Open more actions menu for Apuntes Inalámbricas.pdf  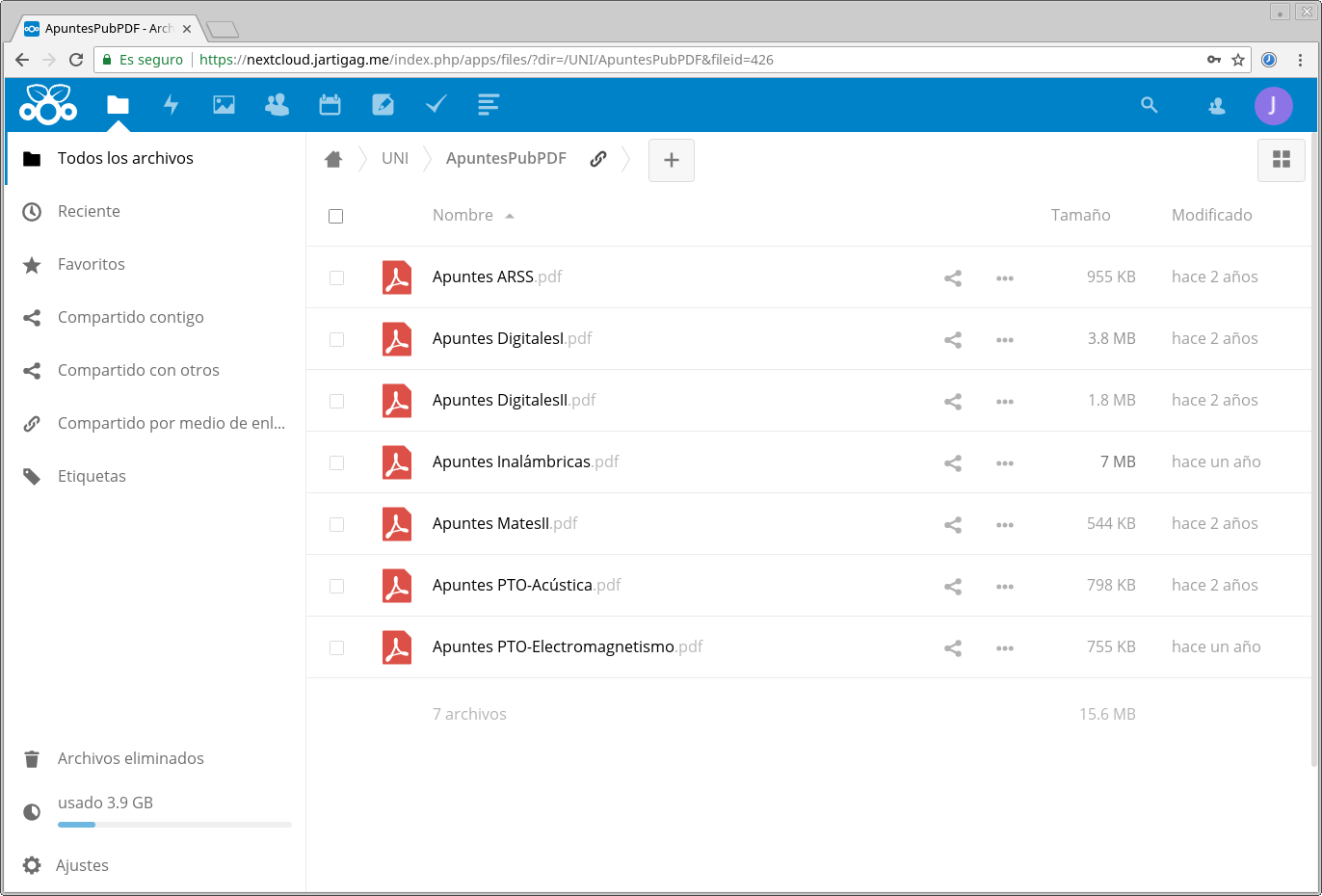(x=1004, y=463)
